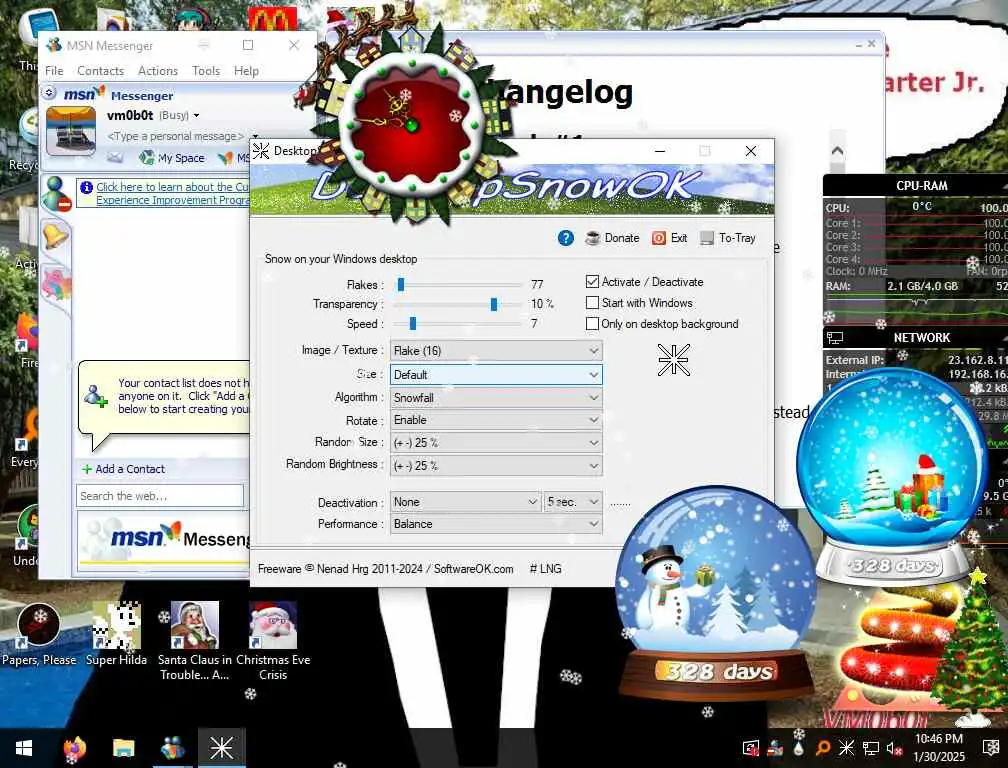The height and width of the screenshot is (768, 1008).
Task: Open Actions menu in MSN Messenger
Action: [x=158, y=71]
